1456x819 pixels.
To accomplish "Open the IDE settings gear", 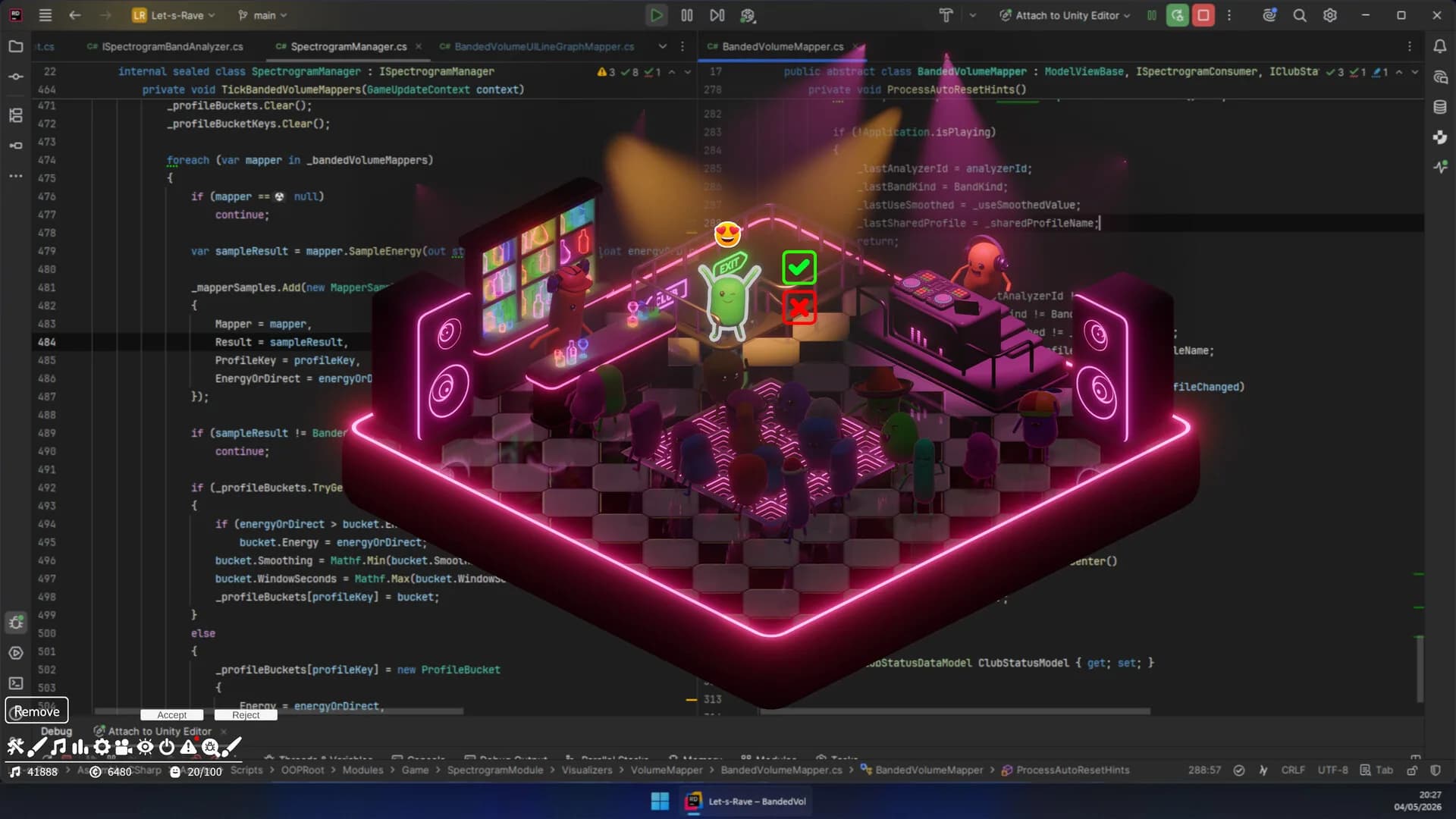I will (x=1330, y=15).
